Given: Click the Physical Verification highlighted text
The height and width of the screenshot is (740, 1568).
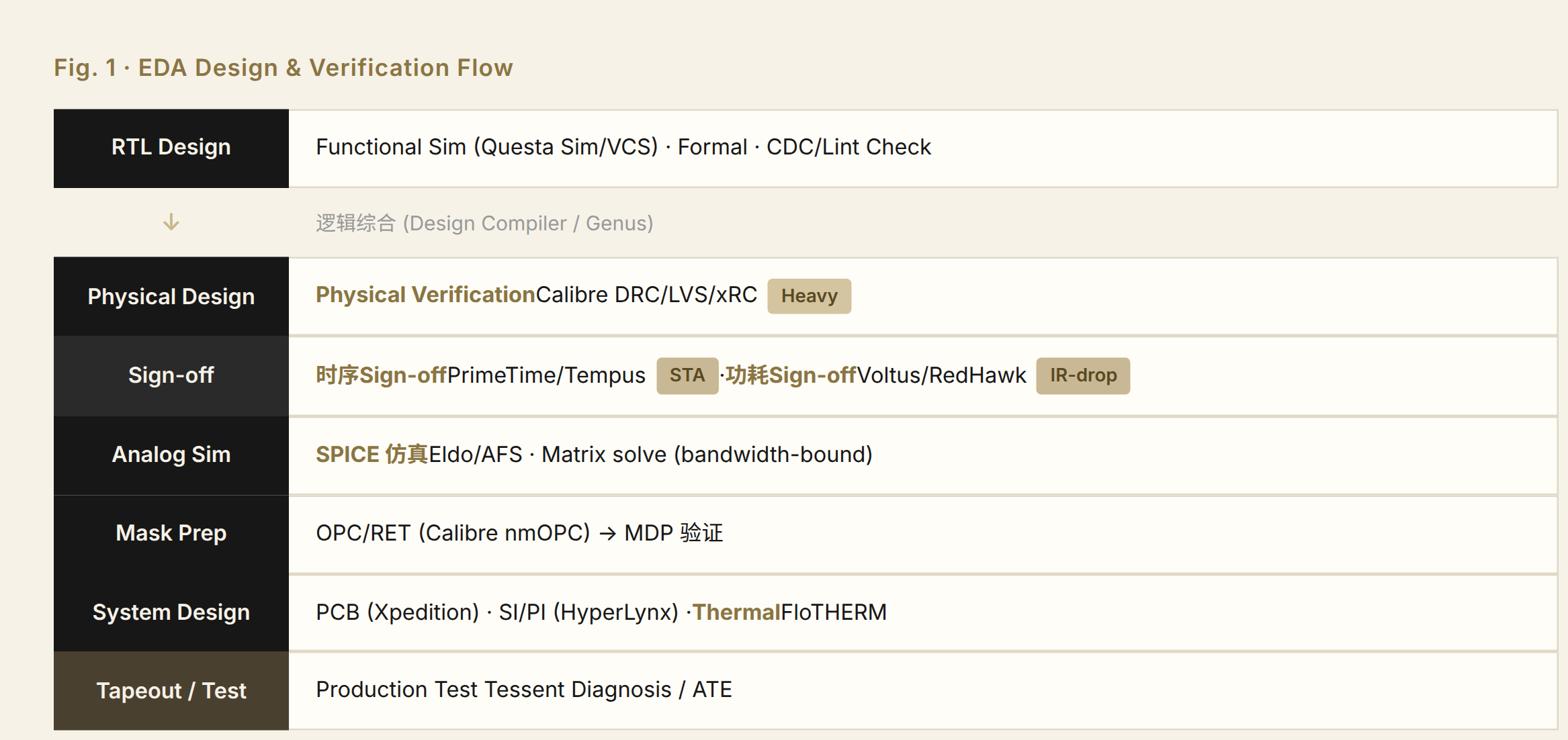Looking at the screenshot, I should (425, 295).
